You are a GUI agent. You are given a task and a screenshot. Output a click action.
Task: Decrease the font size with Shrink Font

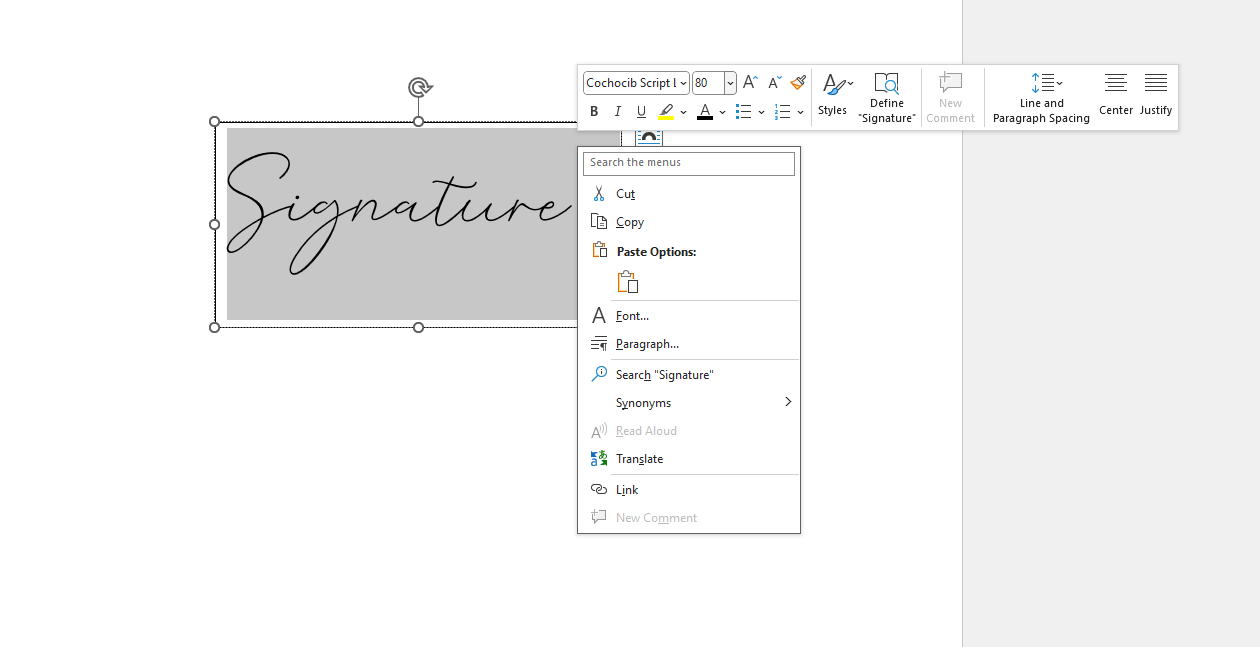point(773,82)
